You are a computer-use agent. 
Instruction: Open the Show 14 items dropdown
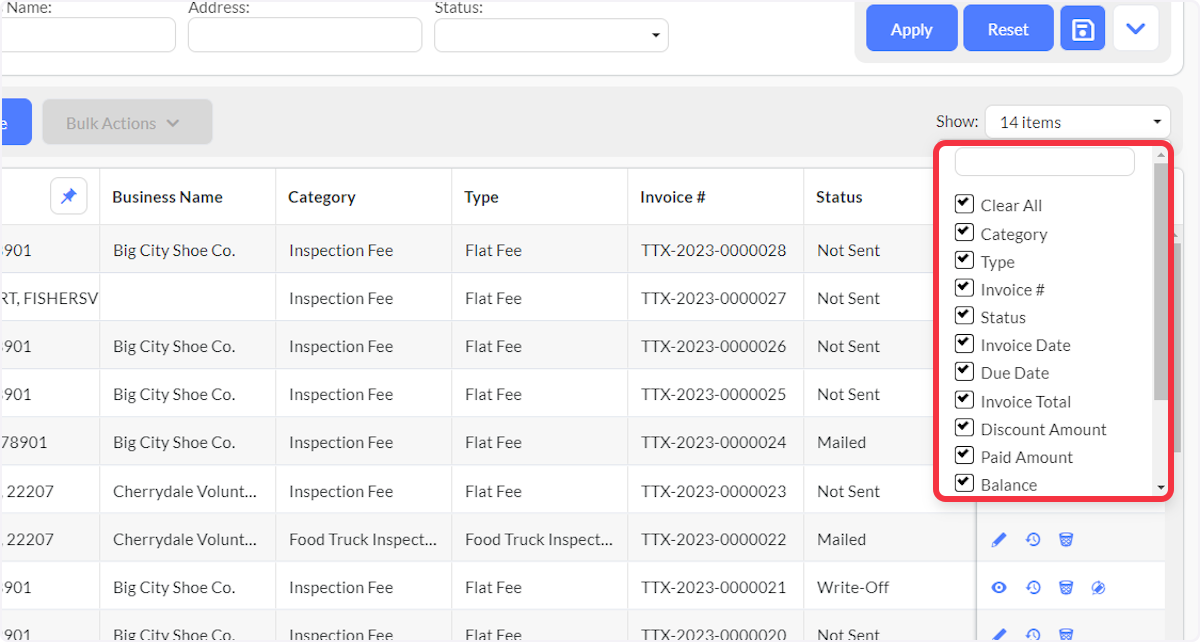click(x=1078, y=122)
